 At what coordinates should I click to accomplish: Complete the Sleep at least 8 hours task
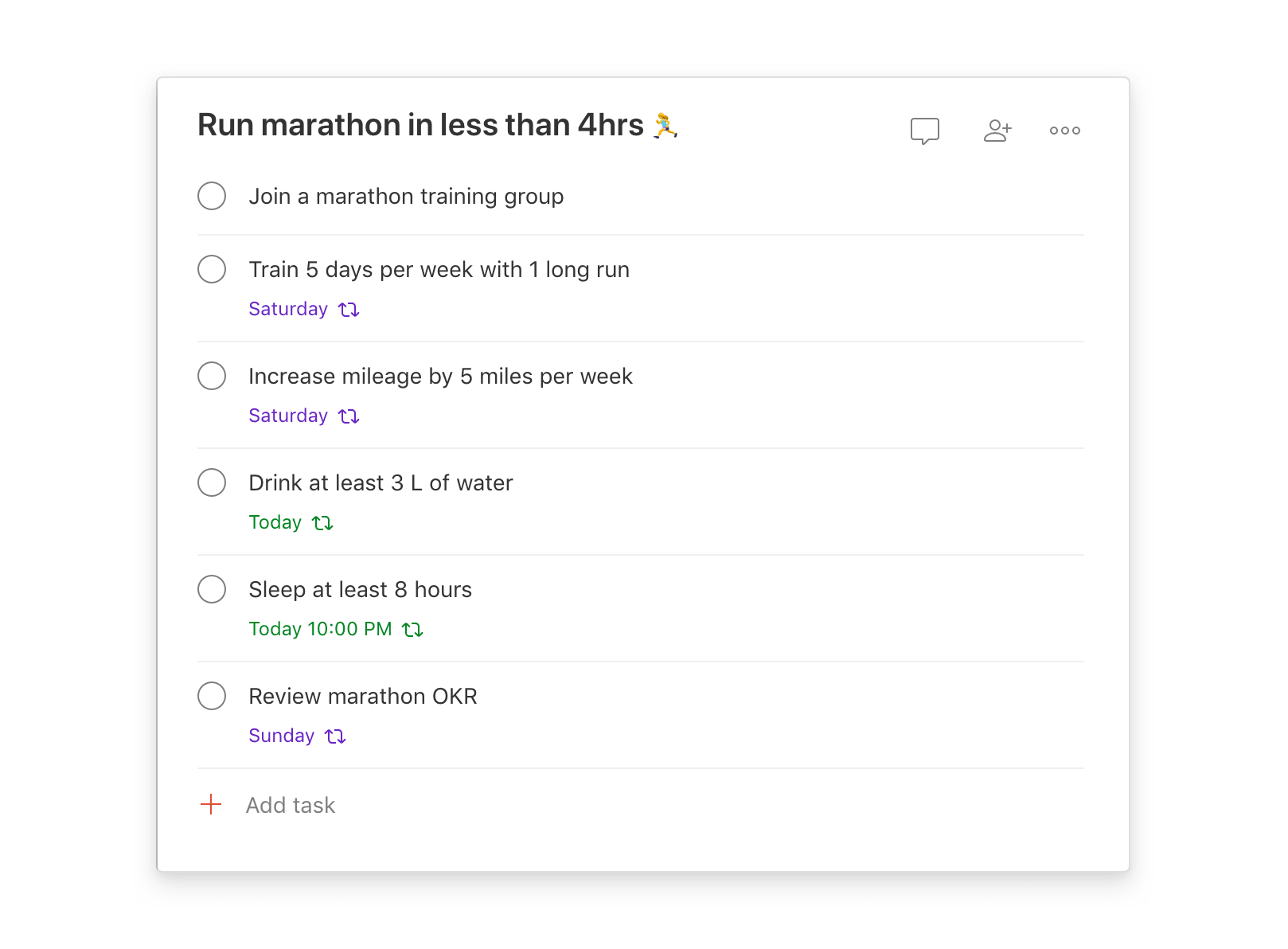tap(211, 589)
